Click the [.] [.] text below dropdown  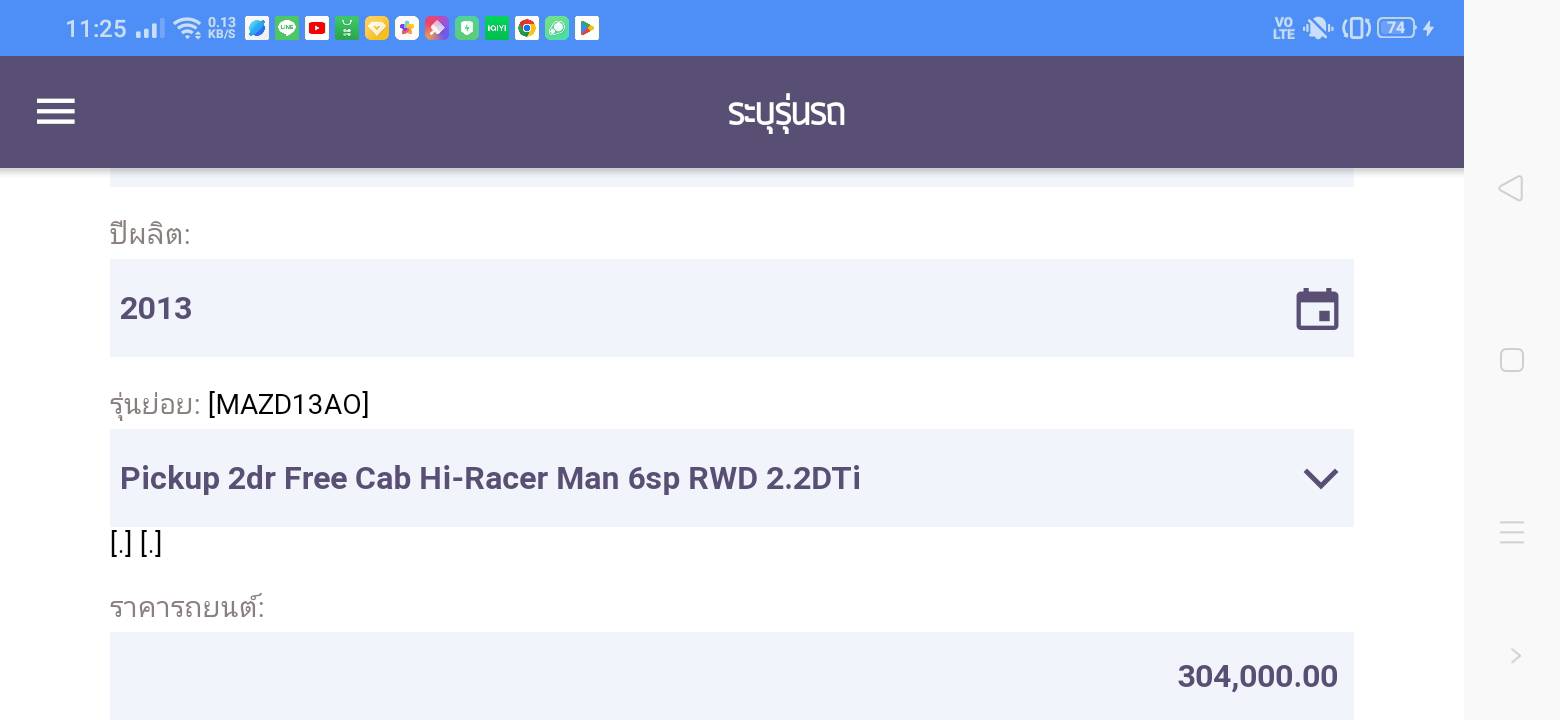click(x=136, y=544)
